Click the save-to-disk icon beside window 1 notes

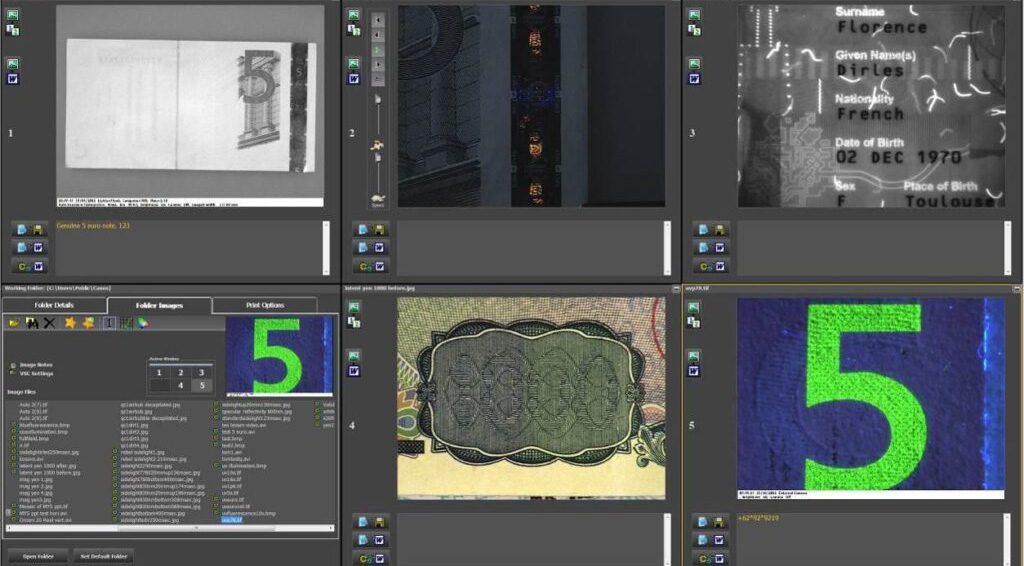point(38,229)
